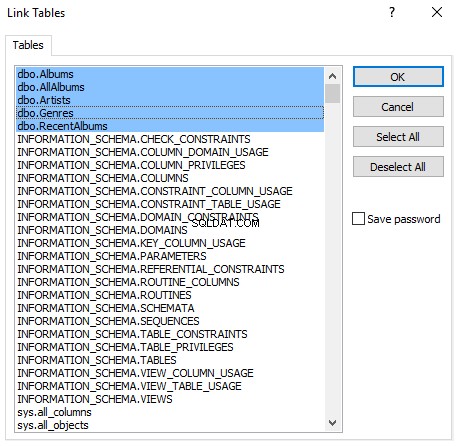The width and height of the screenshot is (459, 446).
Task: Click the scrollbar down arrow
Action: 332,423
